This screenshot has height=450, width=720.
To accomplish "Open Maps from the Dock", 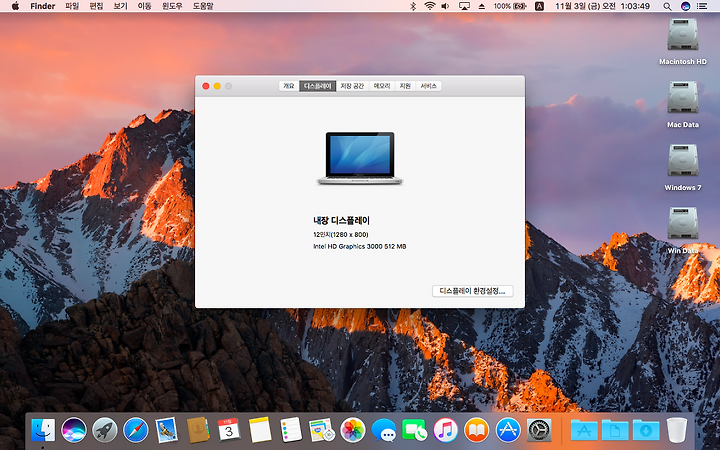I will click(321, 430).
